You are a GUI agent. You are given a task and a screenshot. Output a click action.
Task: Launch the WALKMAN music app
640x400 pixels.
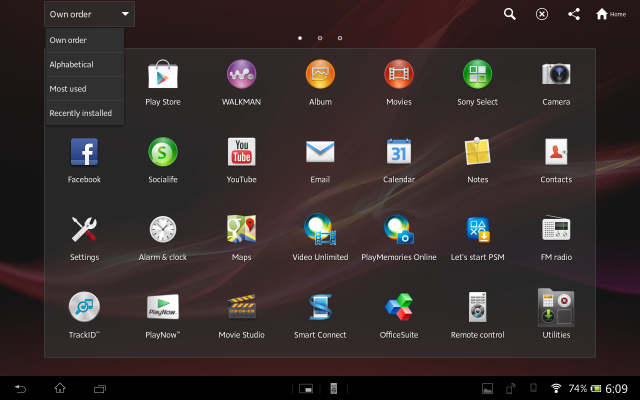point(241,83)
